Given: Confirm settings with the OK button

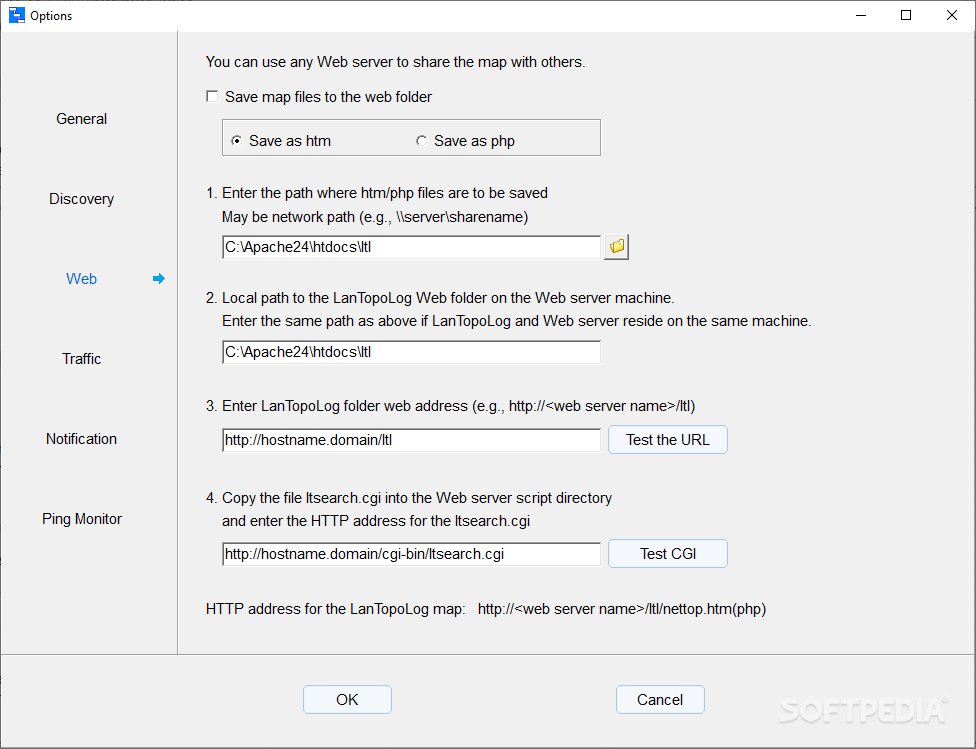Looking at the screenshot, I should [347, 700].
